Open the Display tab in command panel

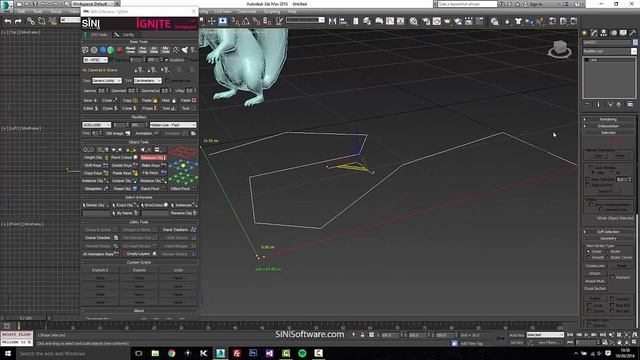tap(623, 33)
